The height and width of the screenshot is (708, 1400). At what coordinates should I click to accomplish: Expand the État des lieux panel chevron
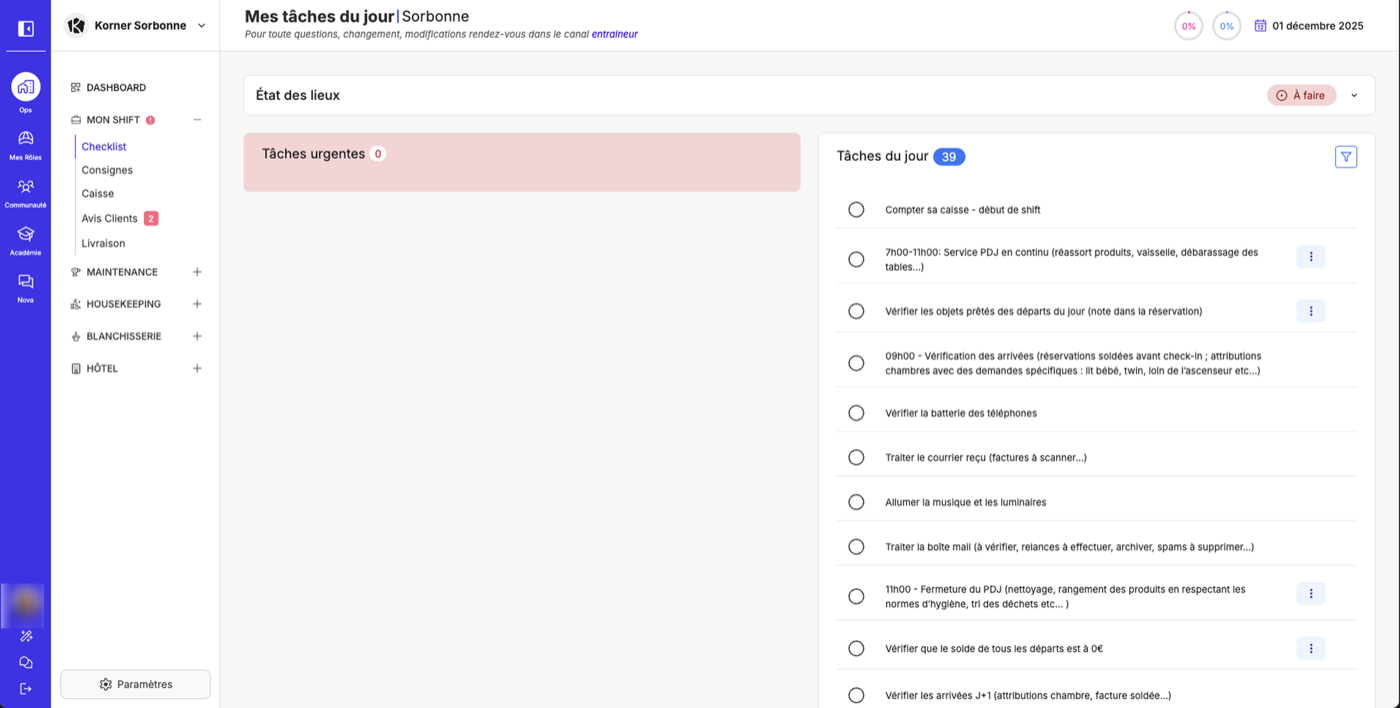click(1354, 96)
